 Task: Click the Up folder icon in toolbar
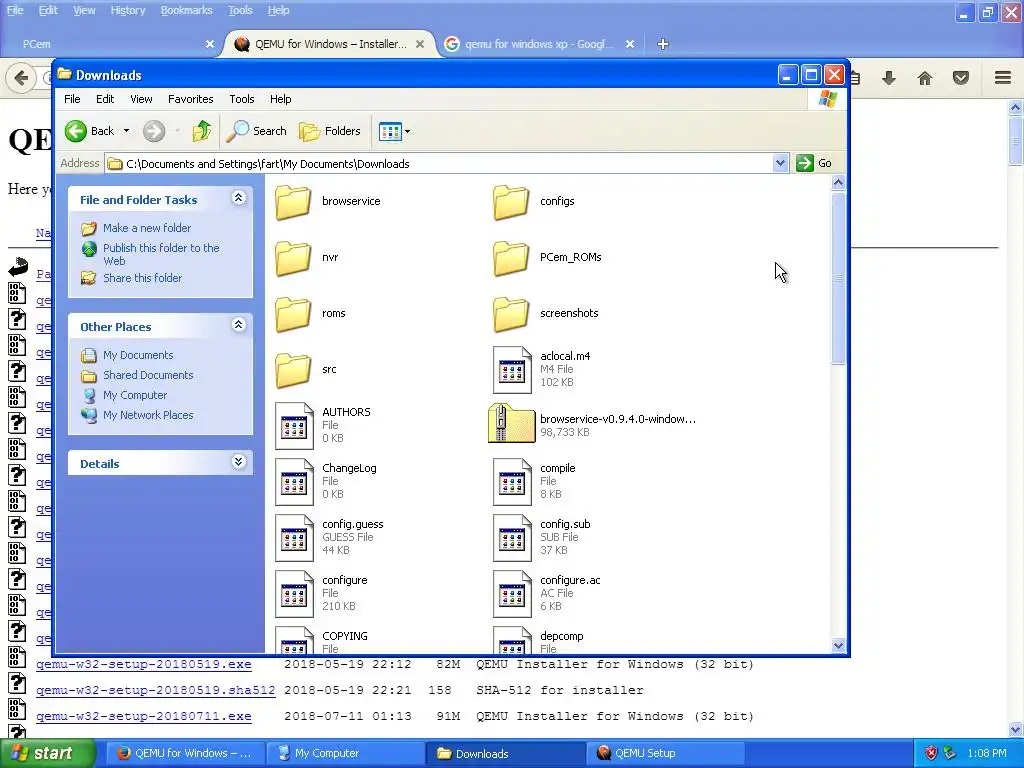click(202, 131)
